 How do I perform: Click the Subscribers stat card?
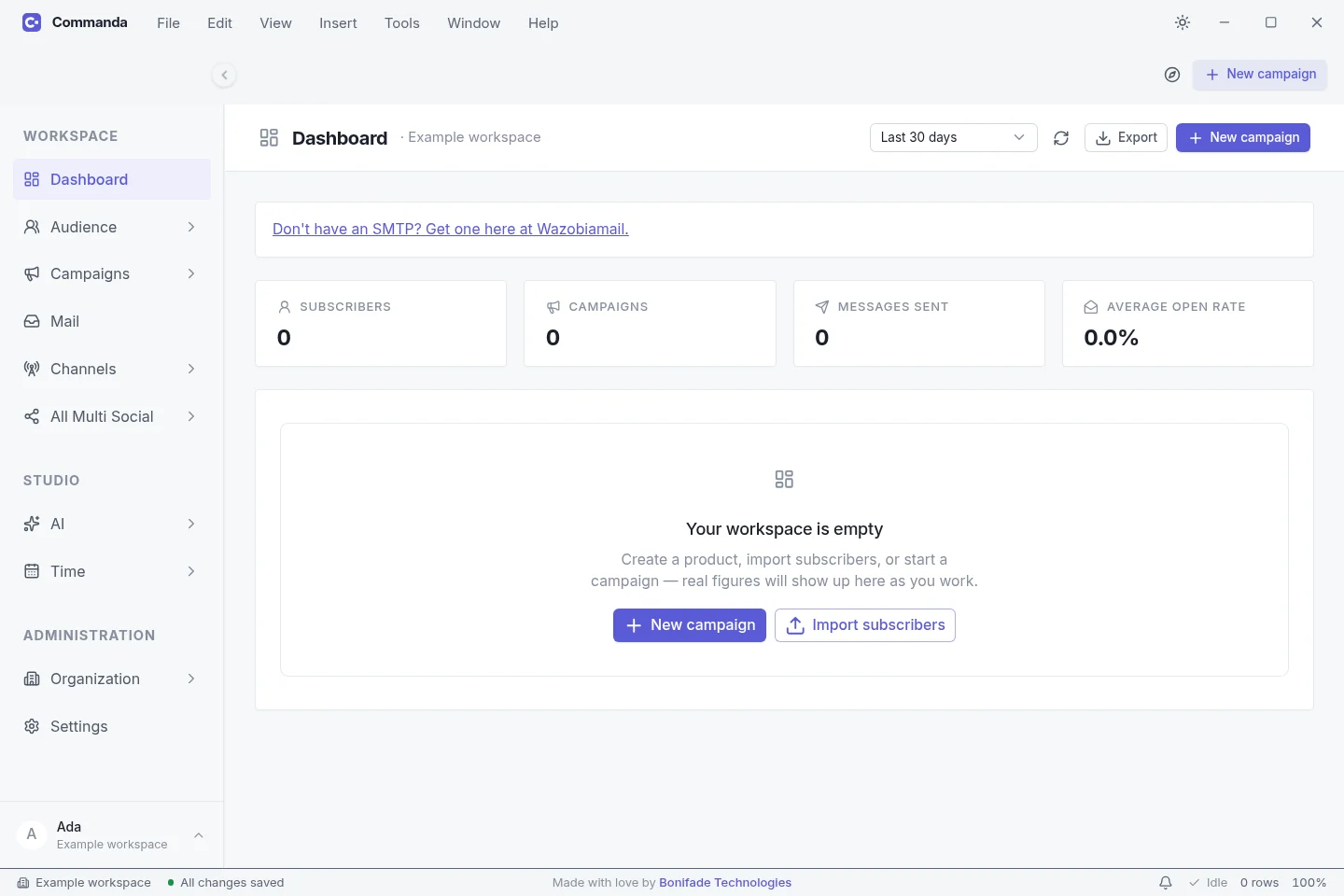coord(381,324)
